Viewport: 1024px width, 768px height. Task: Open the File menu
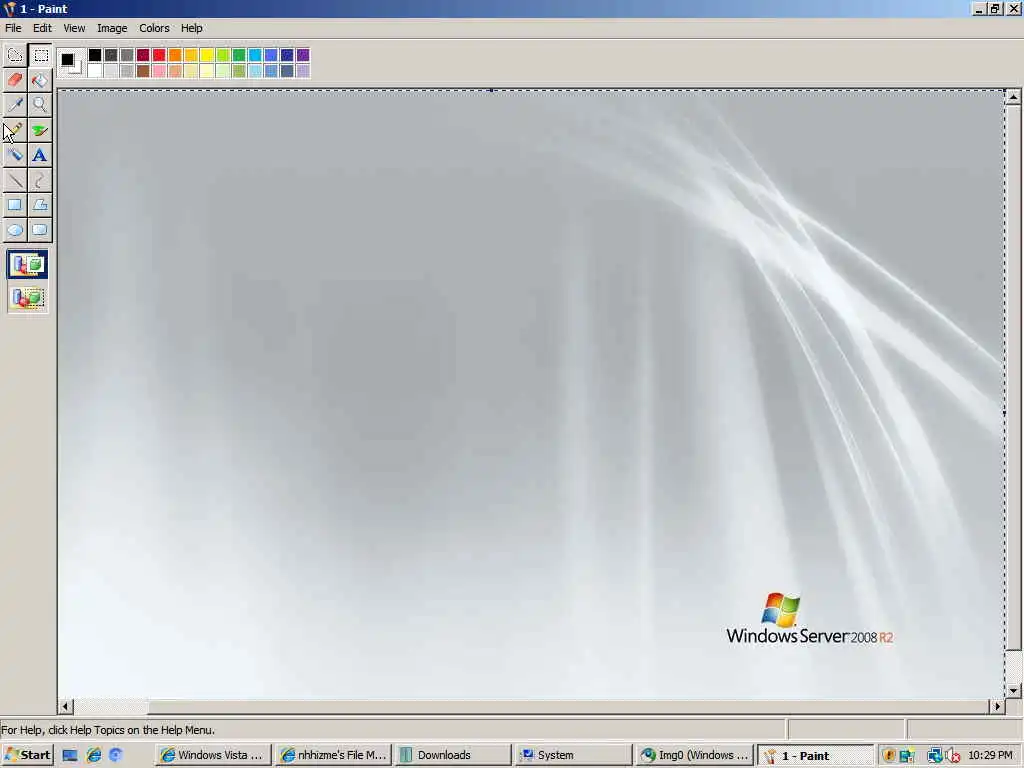click(13, 28)
